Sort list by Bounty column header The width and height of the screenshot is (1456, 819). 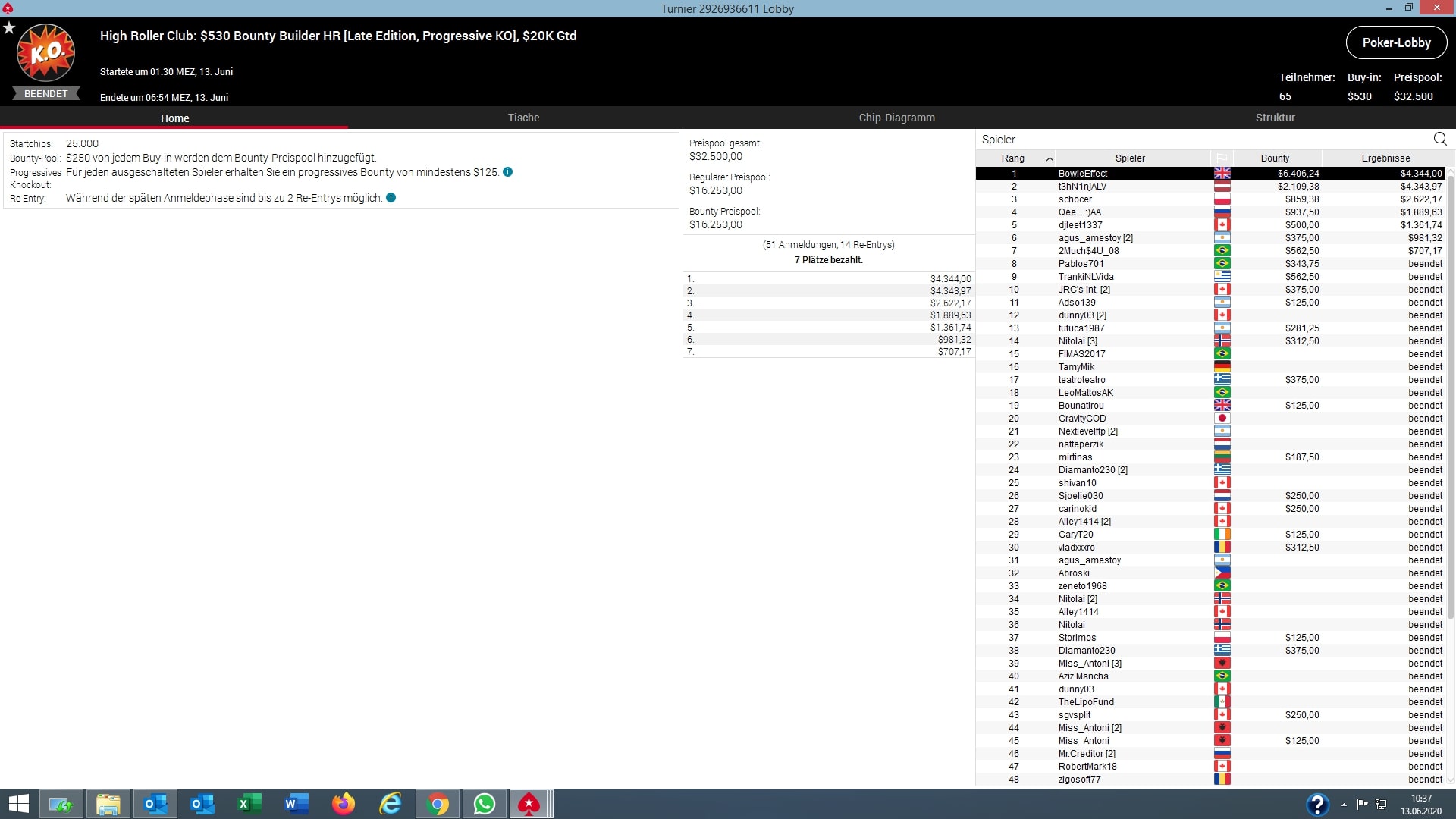1275,158
